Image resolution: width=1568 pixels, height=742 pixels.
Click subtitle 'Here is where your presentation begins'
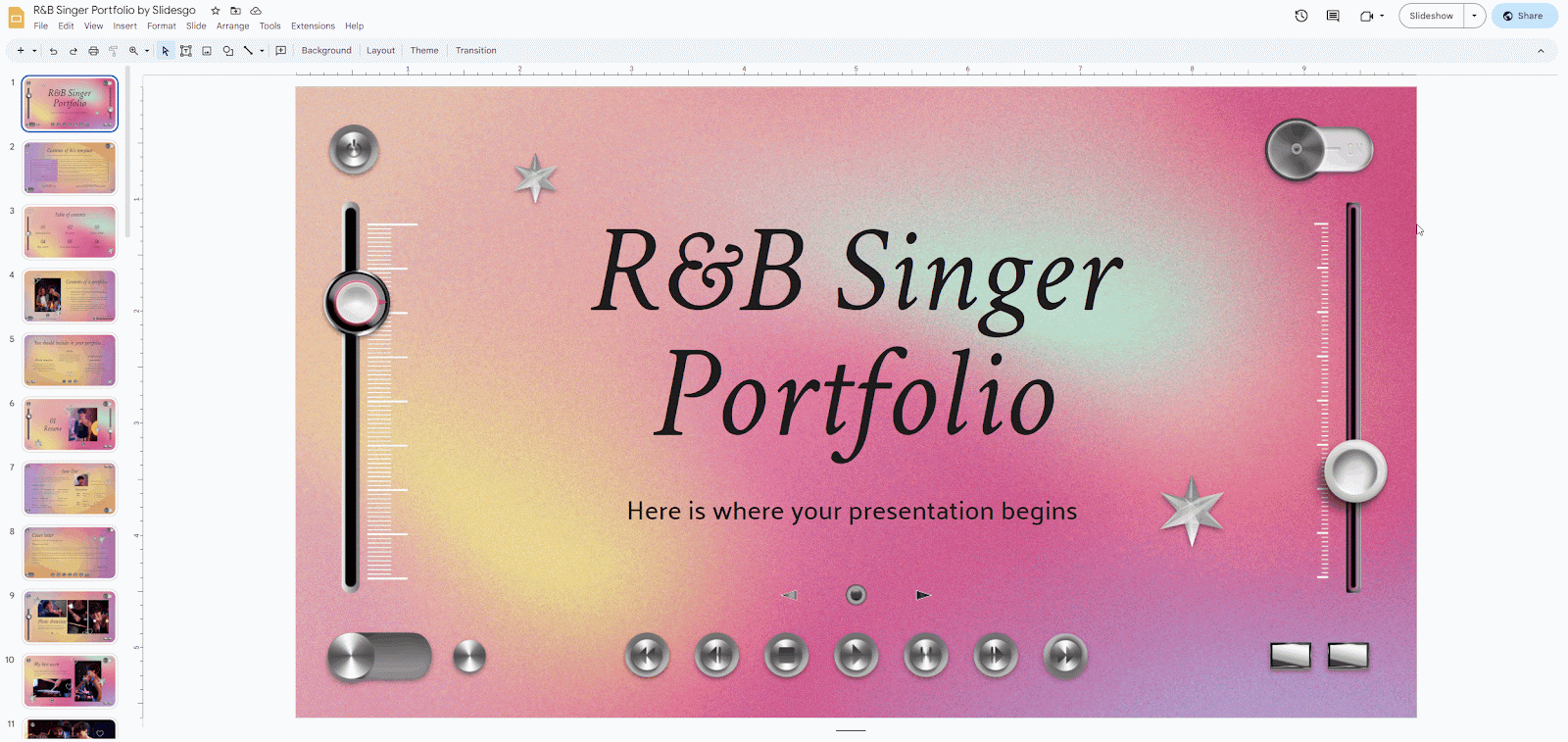(x=852, y=511)
